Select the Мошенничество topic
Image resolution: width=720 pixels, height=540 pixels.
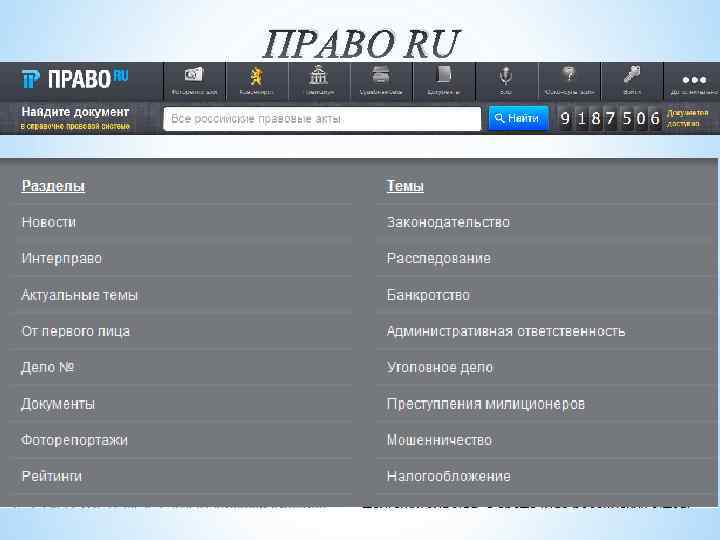click(439, 440)
